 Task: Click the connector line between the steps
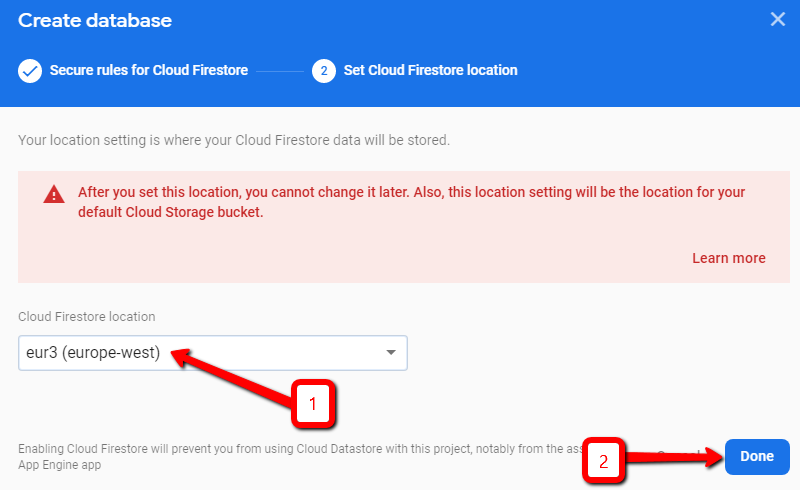(280, 71)
